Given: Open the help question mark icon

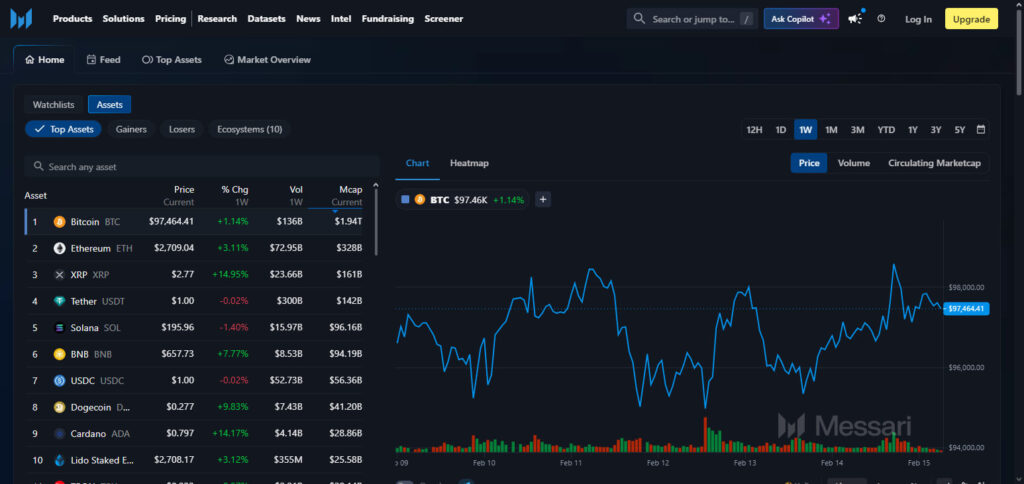Looking at the screenshot, I should pos(882,19).
